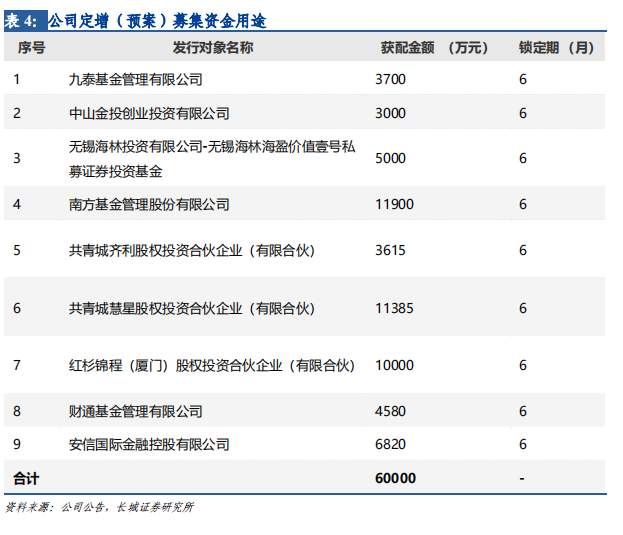The image size is (623, 535).
Task: Click 安信国际金融控股有限公司 cell
Action: (149, 444)
